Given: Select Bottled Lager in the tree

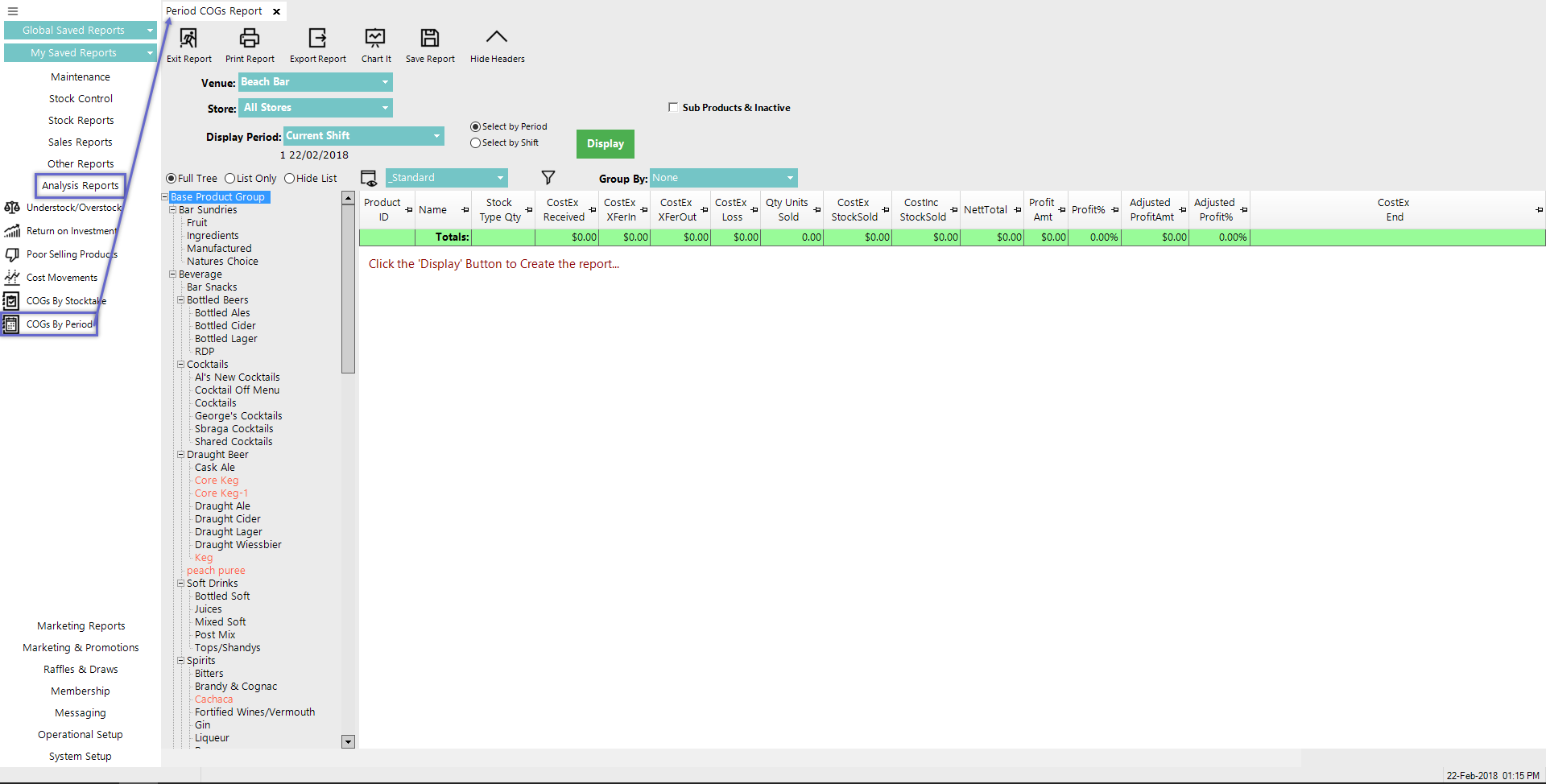Looking at the screenshot, I should (x=225, y=339).
